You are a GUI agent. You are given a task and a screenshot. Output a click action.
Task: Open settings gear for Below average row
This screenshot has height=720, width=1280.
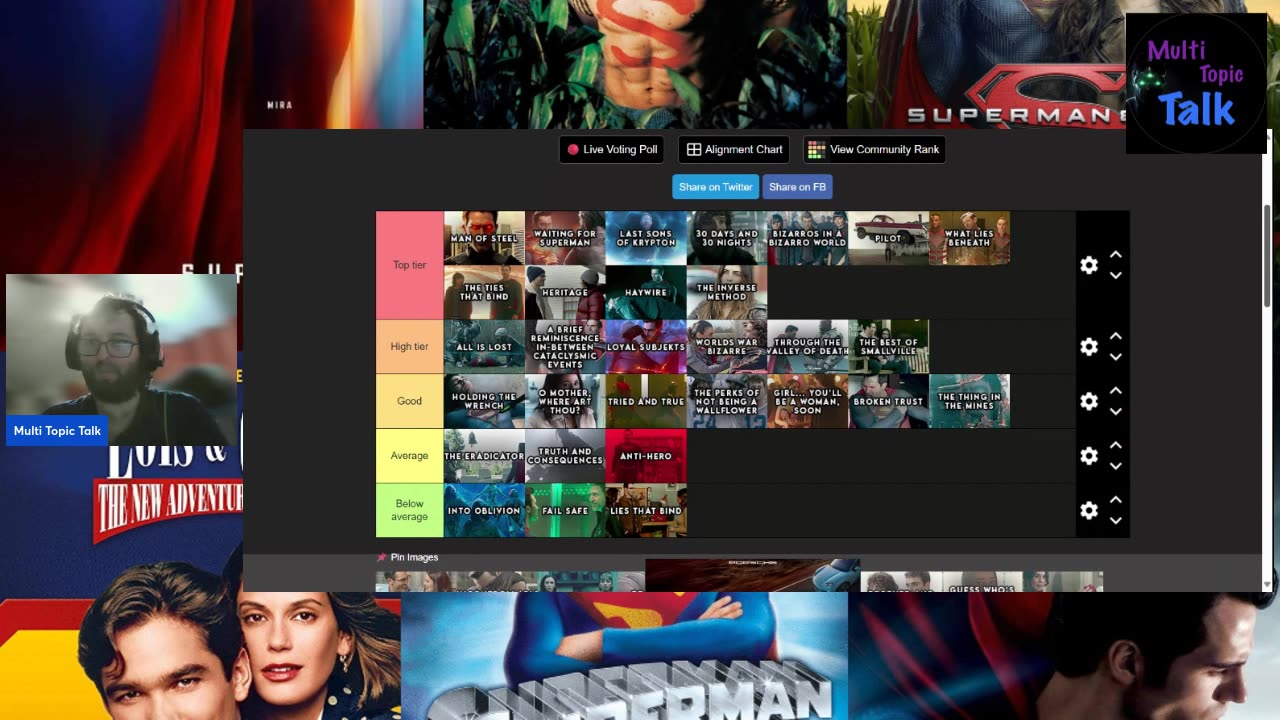point(1089,510)
